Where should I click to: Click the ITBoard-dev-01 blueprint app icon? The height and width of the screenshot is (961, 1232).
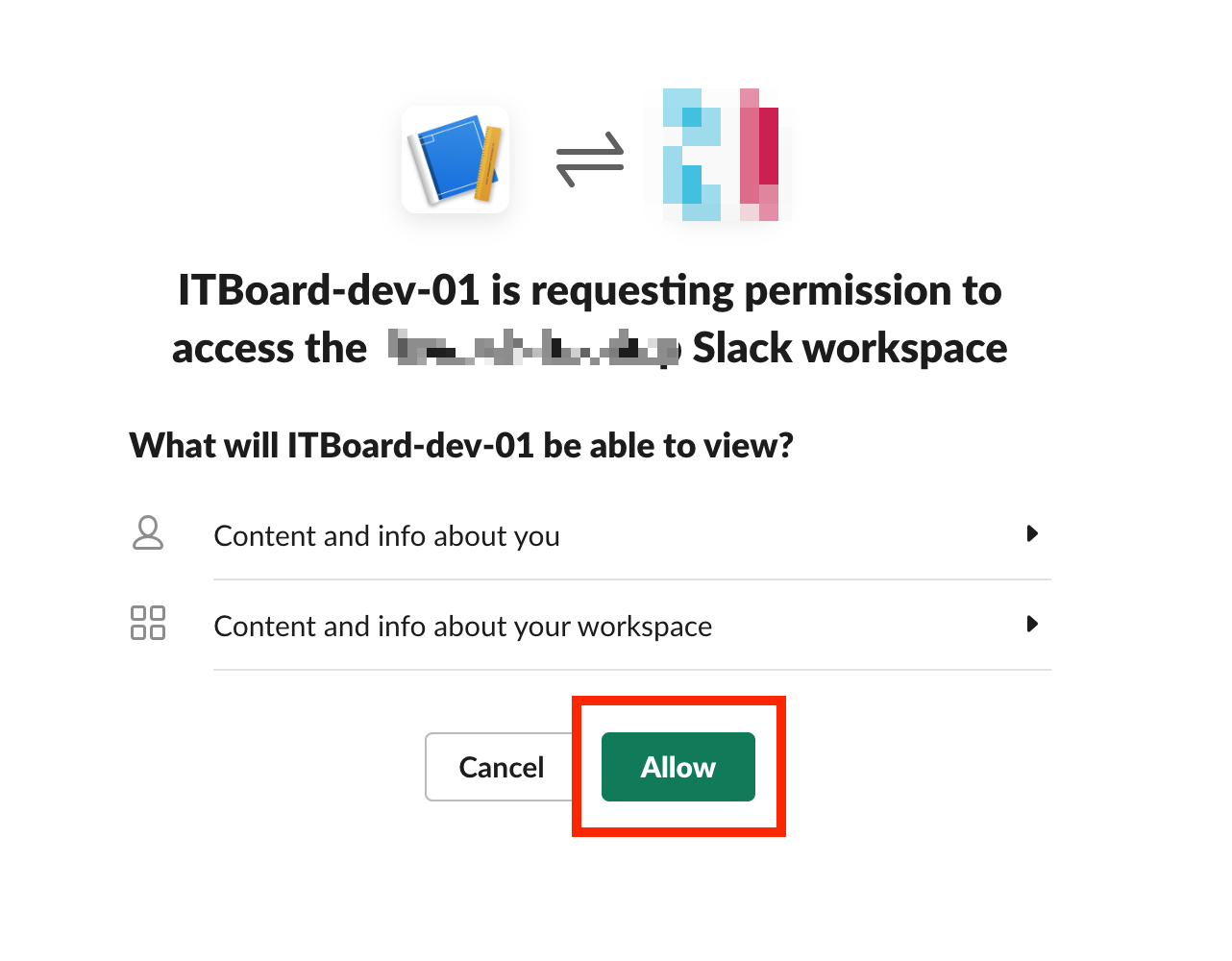456,160
